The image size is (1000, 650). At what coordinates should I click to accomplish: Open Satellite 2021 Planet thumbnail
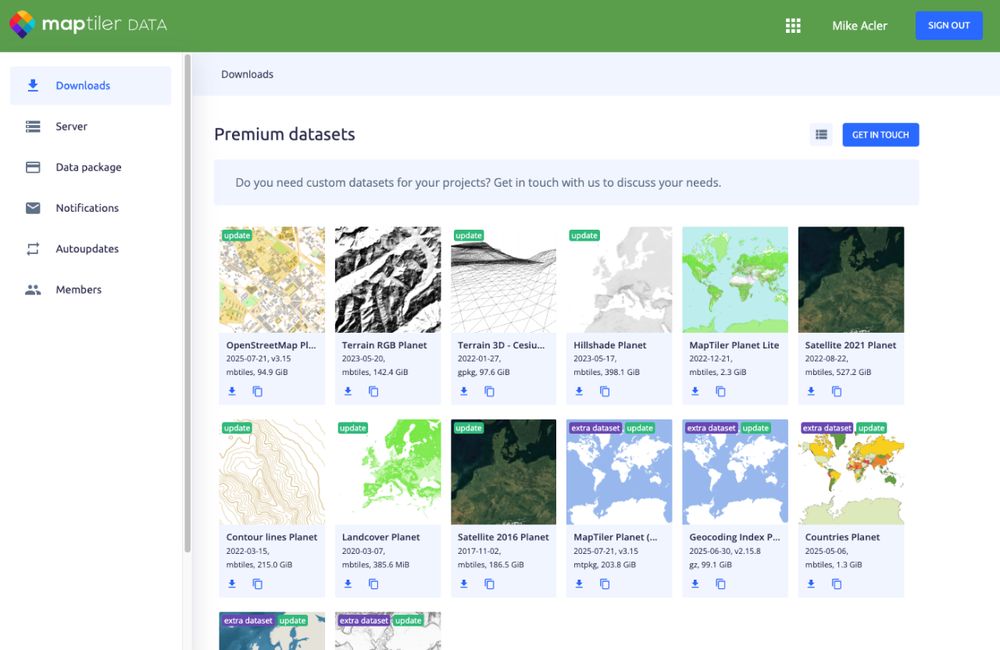coord(851,279)
